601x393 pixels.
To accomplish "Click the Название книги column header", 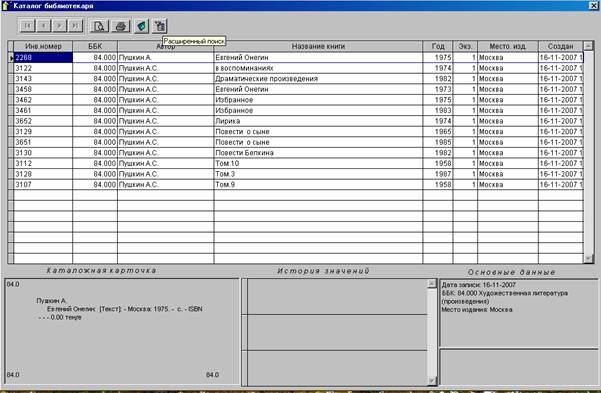I will point(318,46).
